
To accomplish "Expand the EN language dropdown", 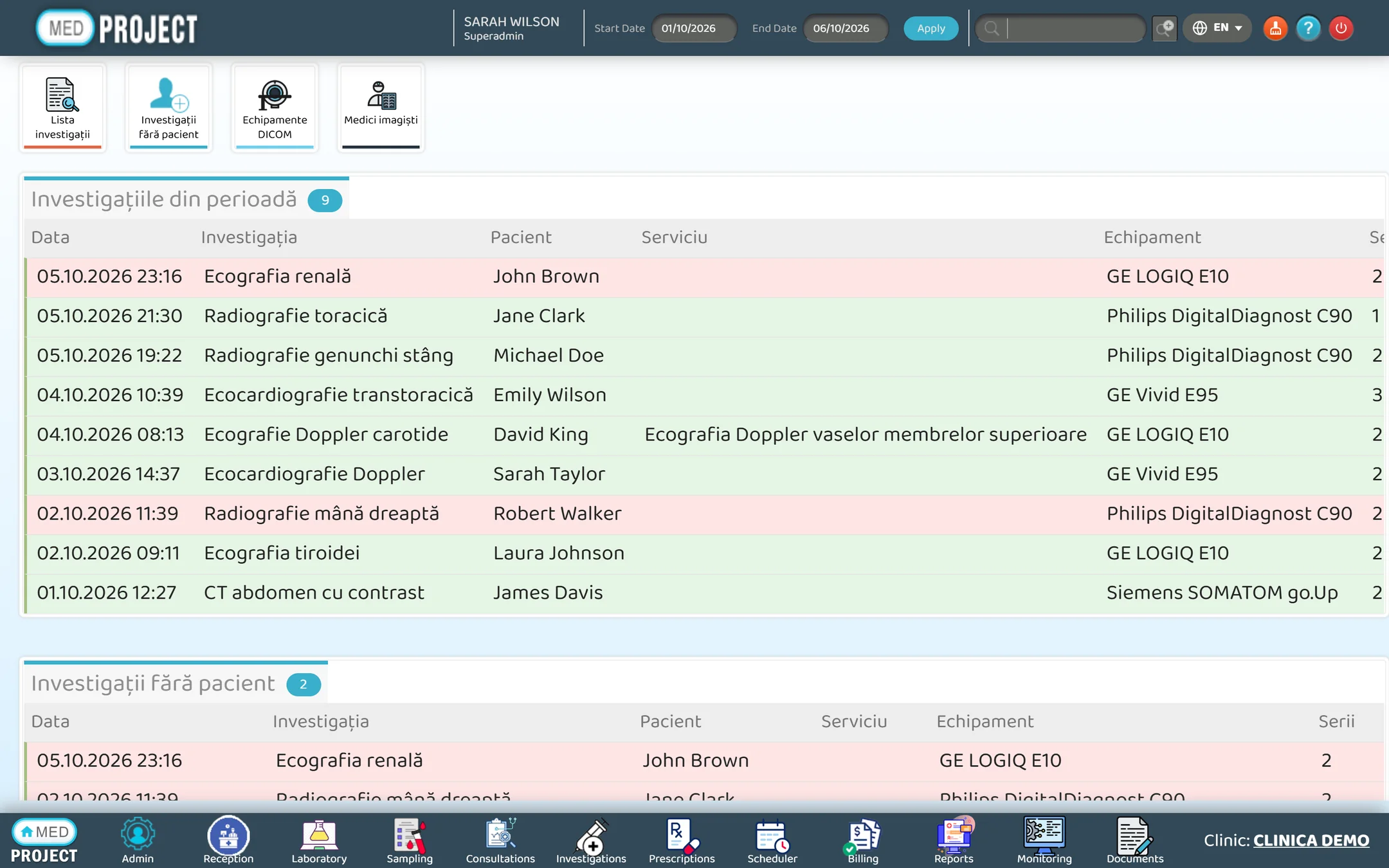I will coord(1217,28).
